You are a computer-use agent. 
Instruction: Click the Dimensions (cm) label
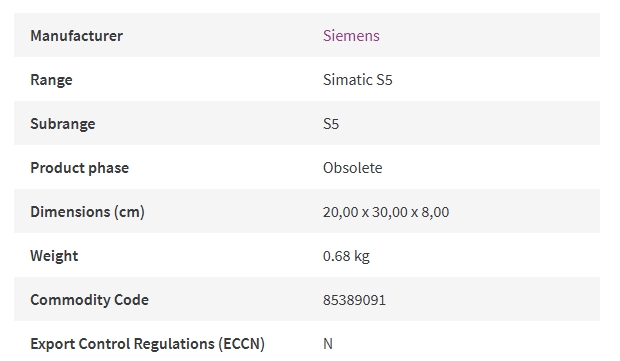87,212
